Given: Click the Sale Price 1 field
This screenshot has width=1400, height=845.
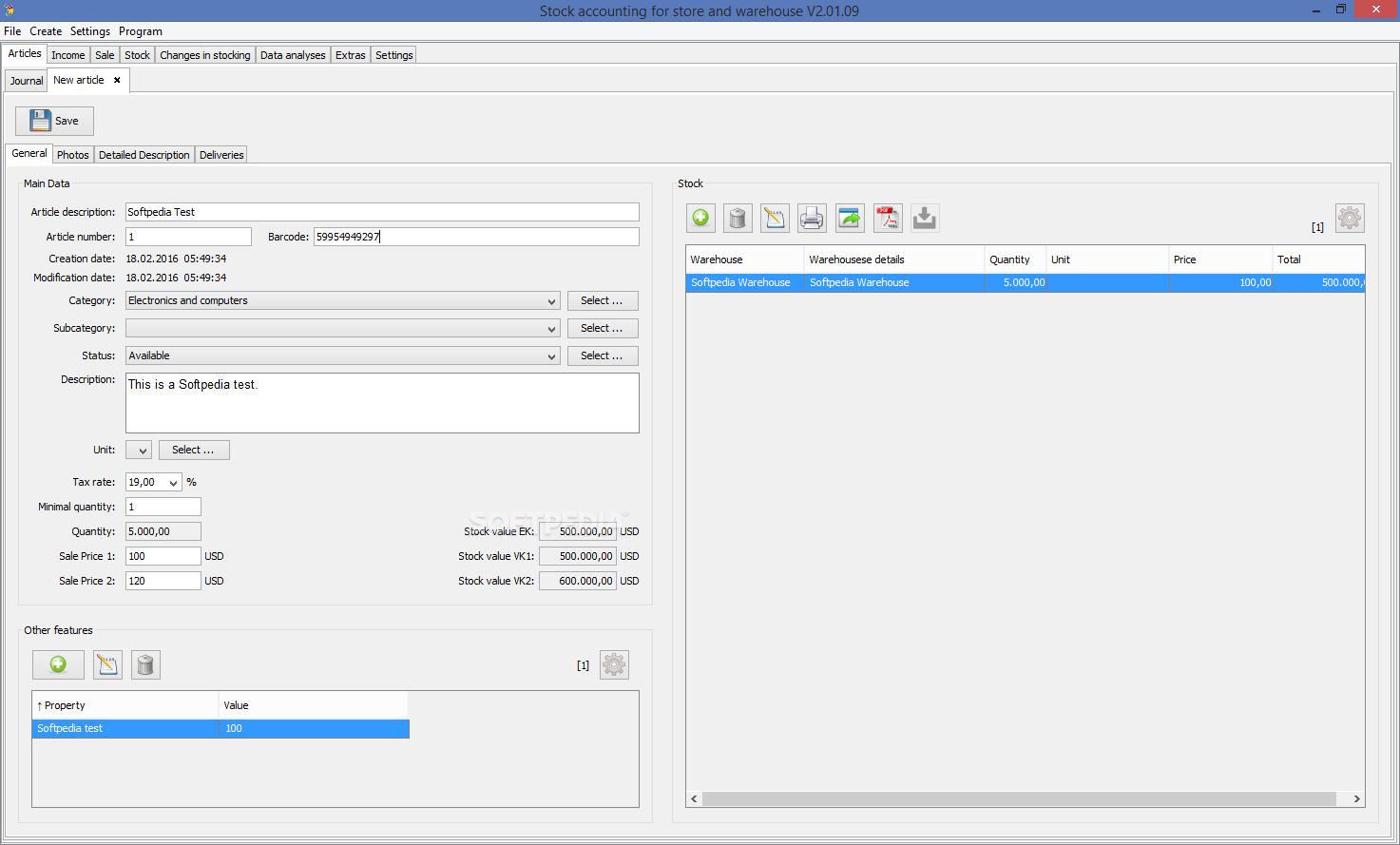Looking at the screenshot, I should 163,556.
